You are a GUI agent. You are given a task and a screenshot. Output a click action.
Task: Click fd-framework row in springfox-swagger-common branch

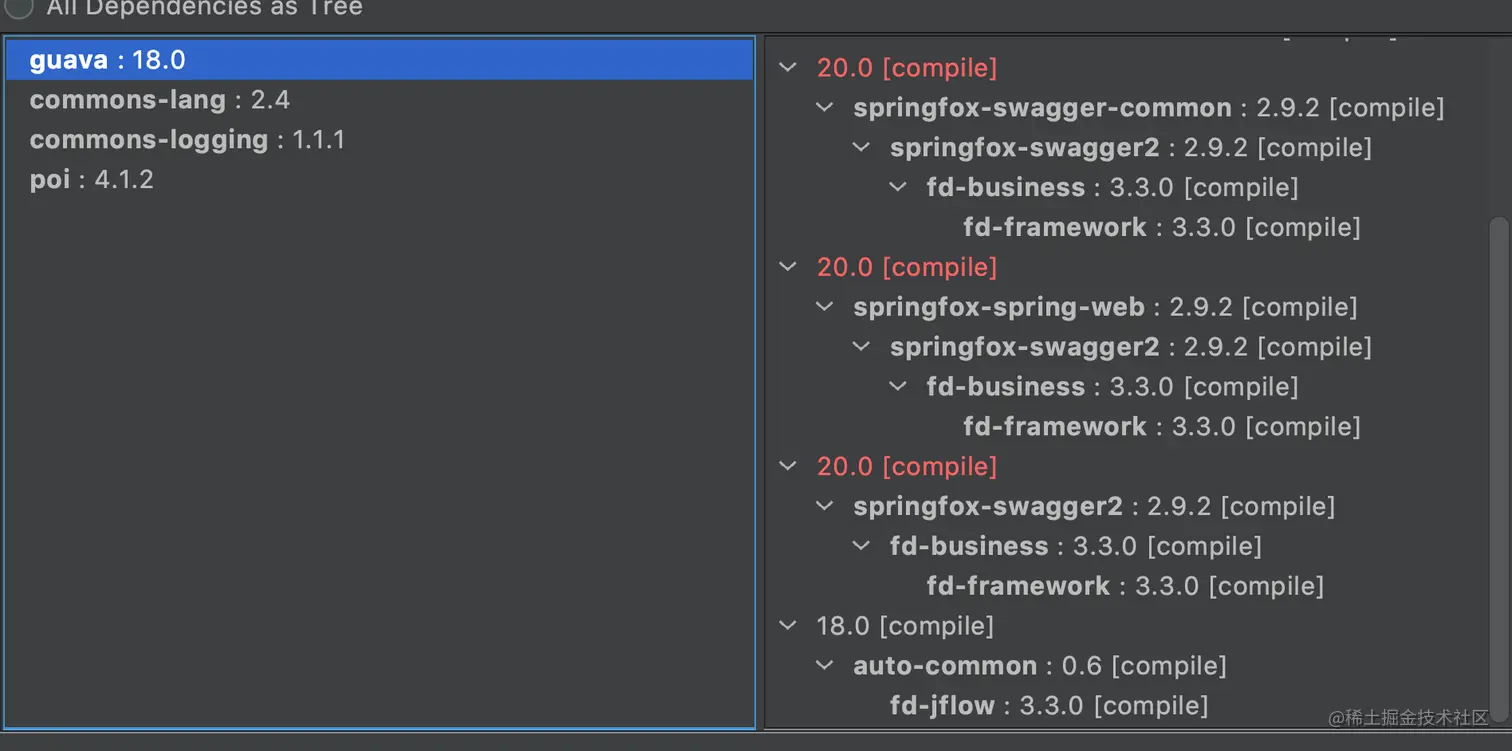click(1162, 227)
